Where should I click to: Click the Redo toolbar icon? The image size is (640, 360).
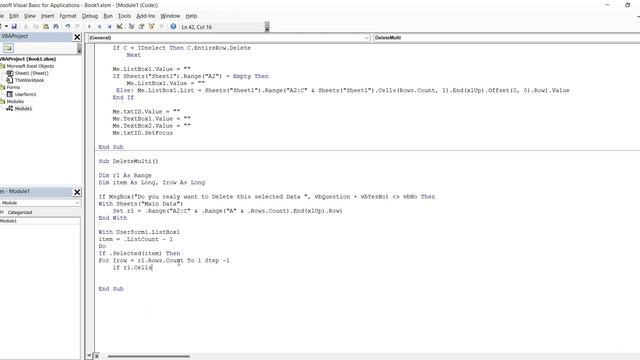(x=77, y=27)
